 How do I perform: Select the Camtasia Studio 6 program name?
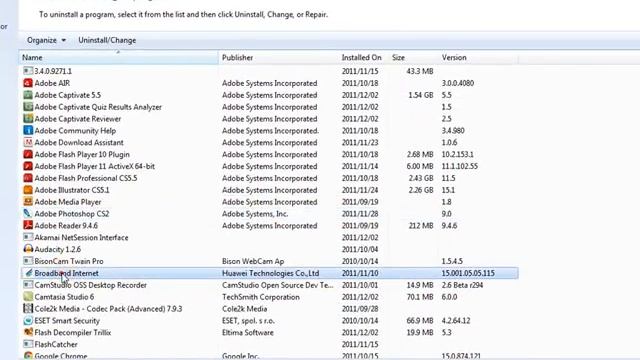coord(64,297)
